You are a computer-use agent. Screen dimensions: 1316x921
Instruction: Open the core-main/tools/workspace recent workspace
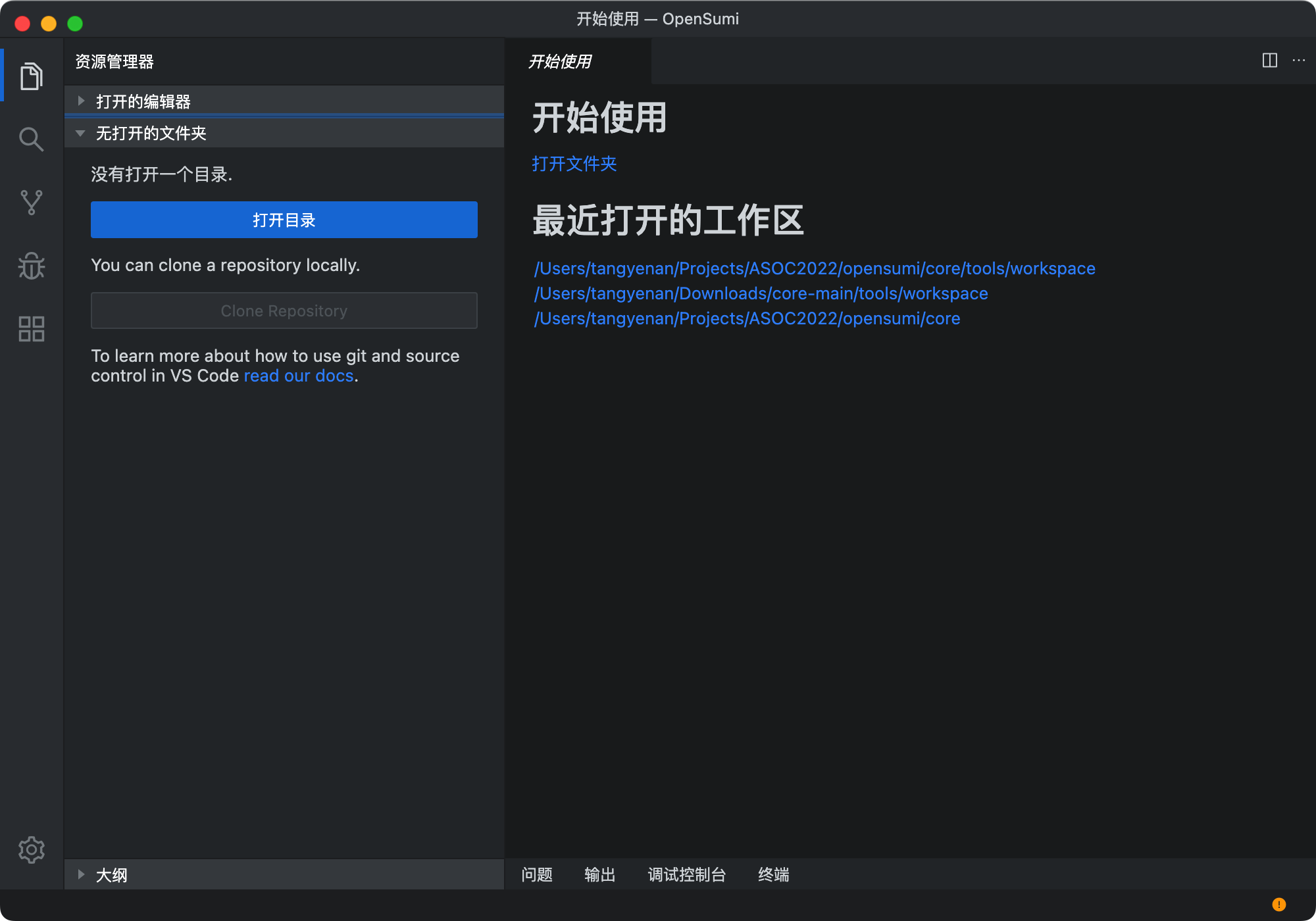[761, 293]
